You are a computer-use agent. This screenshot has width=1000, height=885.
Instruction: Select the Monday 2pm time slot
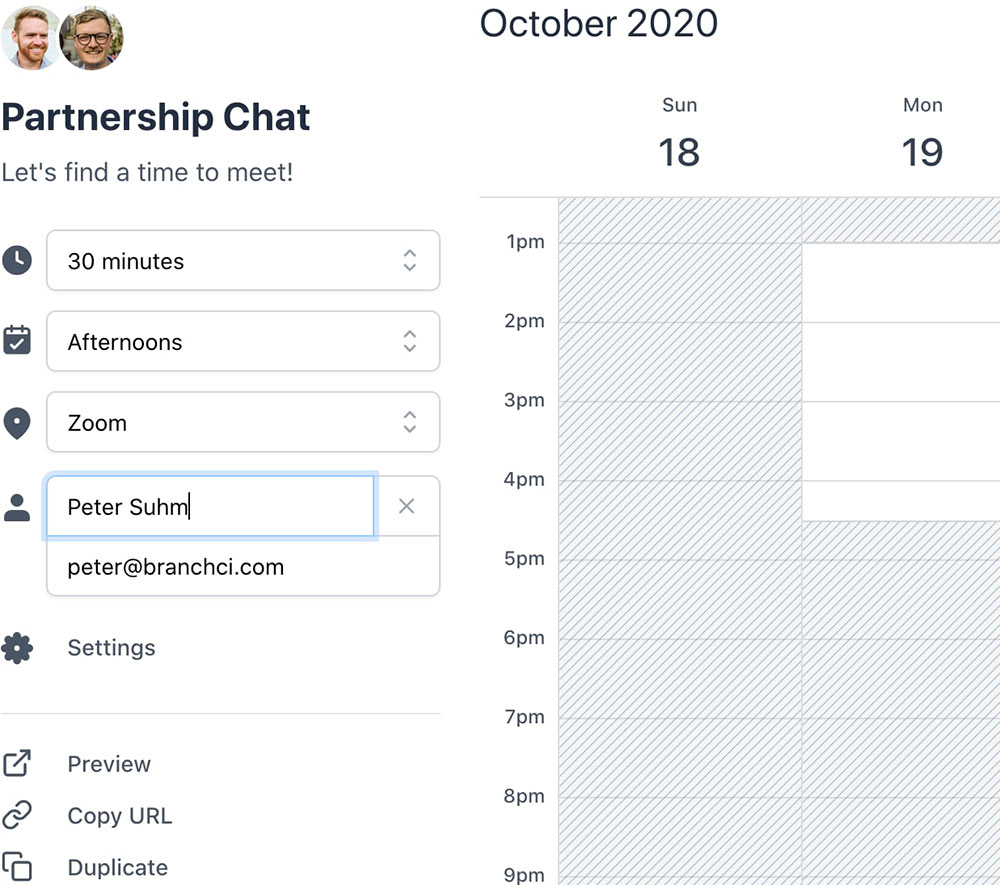[x=900, y=361]
